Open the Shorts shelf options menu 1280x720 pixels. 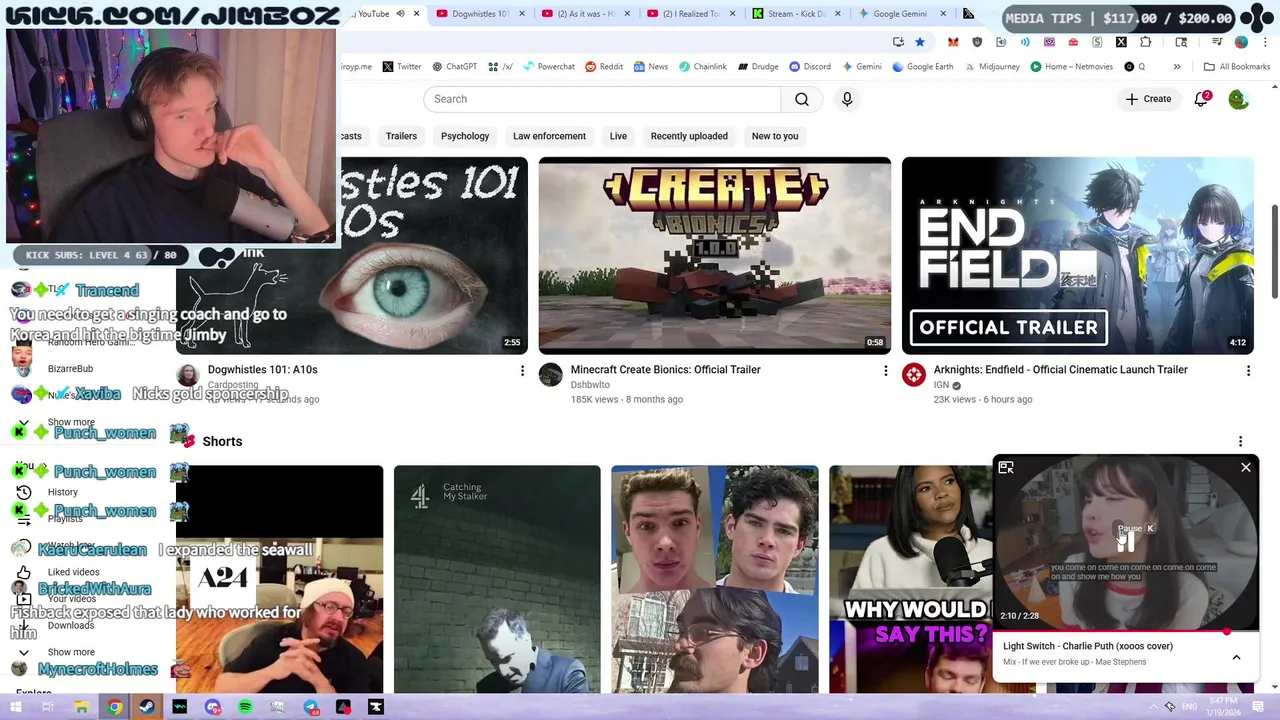[x=1240, y=441]
